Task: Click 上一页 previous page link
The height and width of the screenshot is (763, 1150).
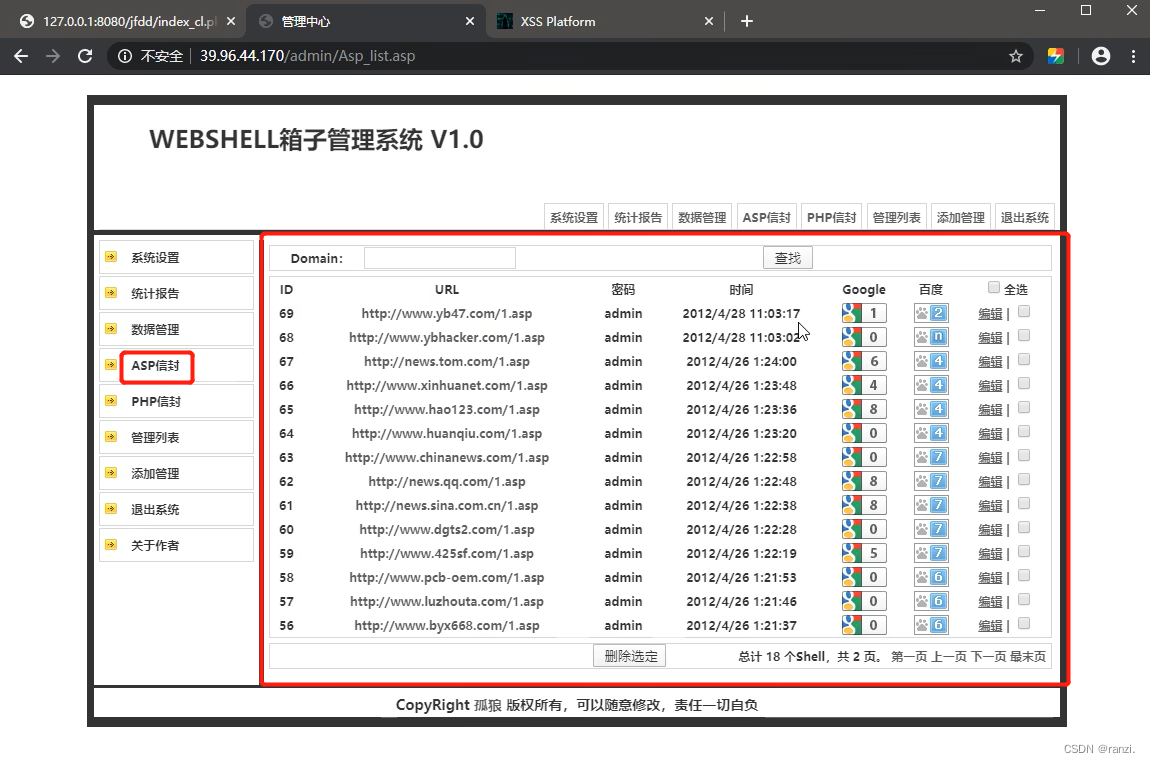Action: click(x=949, y=657)
